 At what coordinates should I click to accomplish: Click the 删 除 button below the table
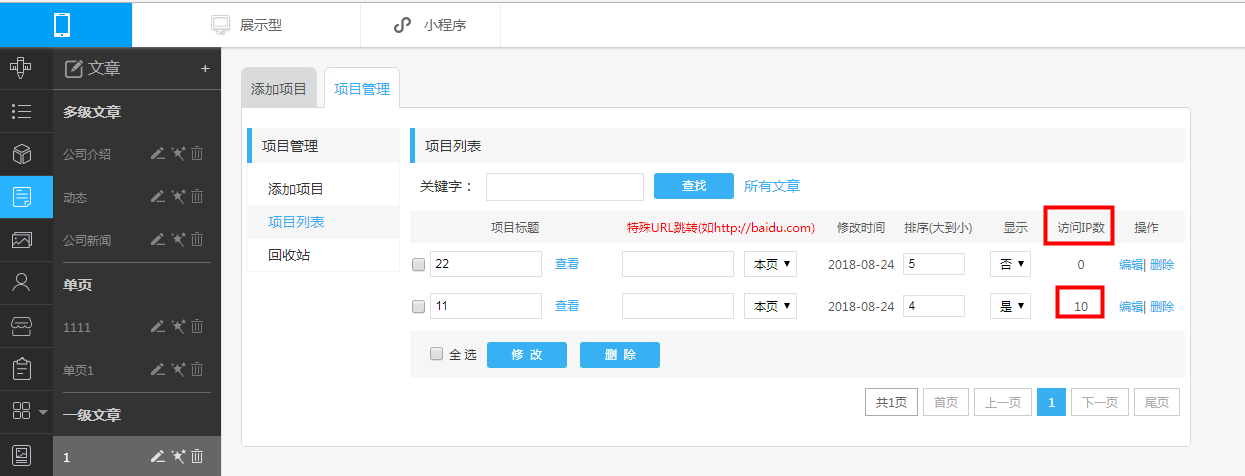coord(620,355)
